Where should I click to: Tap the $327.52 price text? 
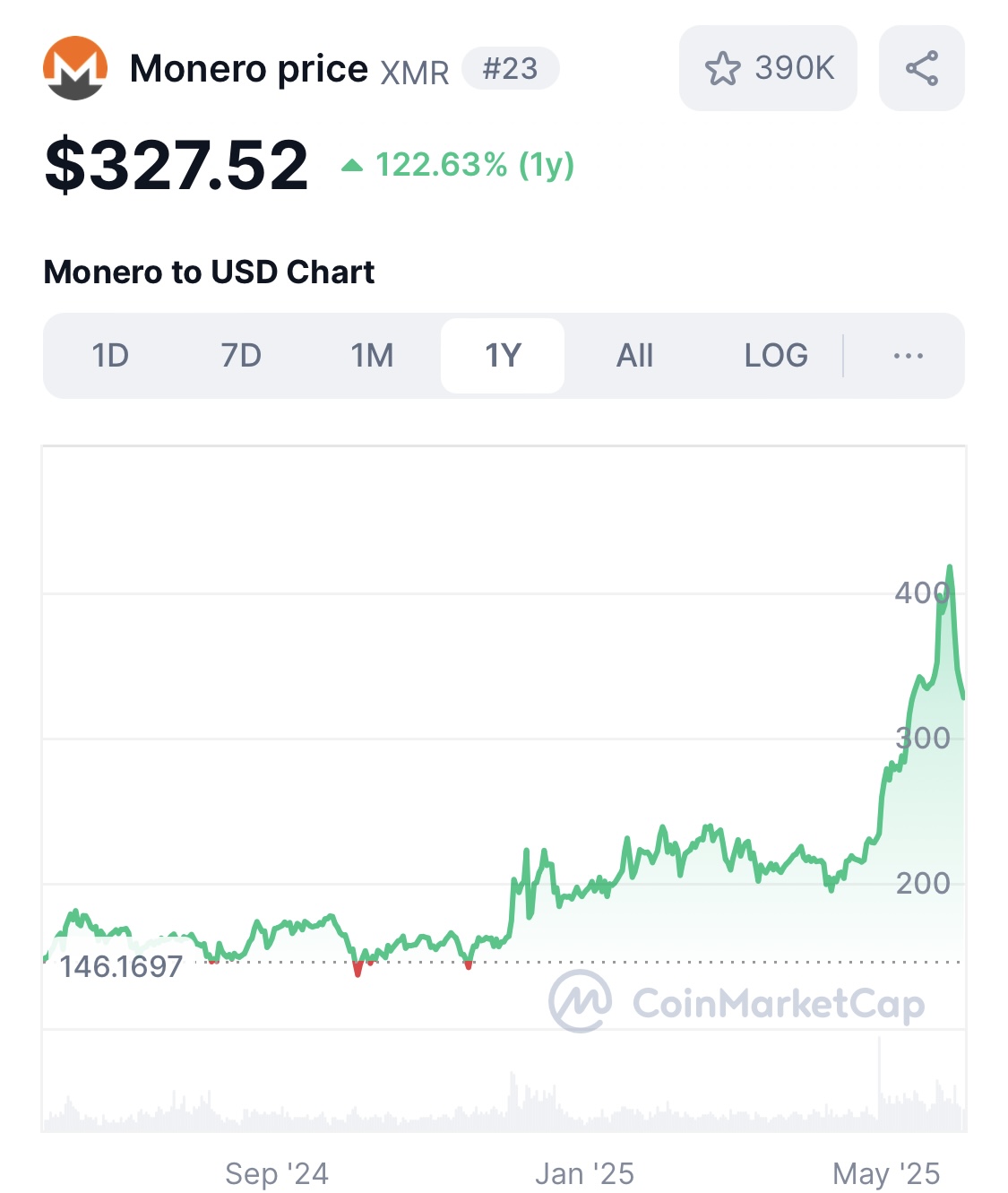pos(177,165)
